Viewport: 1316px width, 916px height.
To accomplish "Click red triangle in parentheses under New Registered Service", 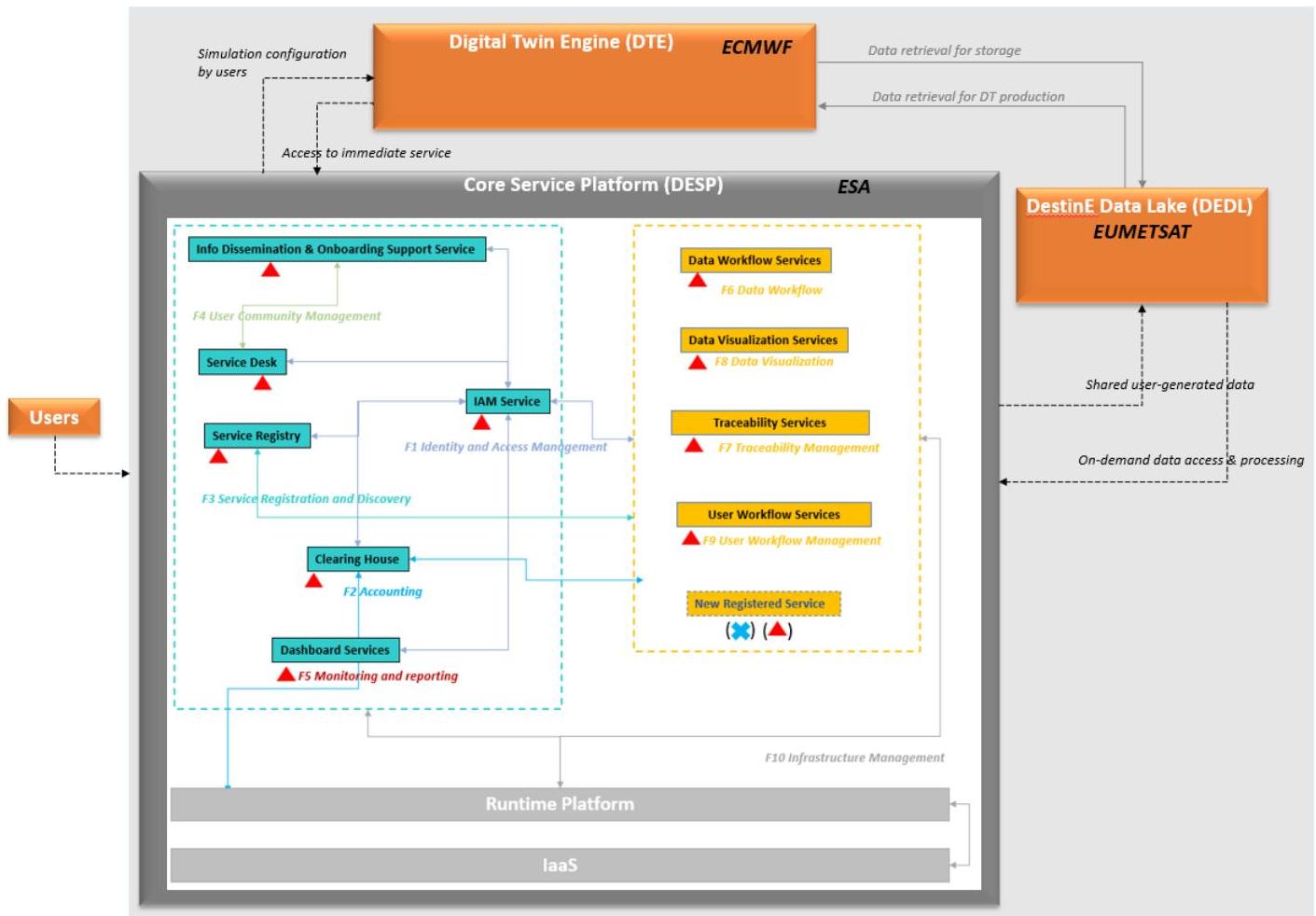I will (x=777, y=629).
